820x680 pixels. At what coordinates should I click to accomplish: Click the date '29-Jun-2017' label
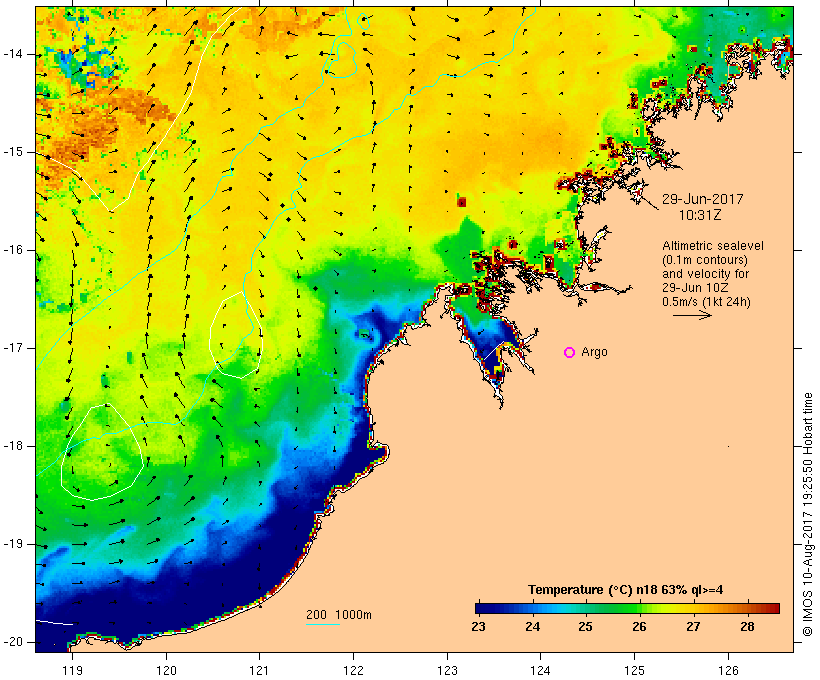click(x=702, y=199)
